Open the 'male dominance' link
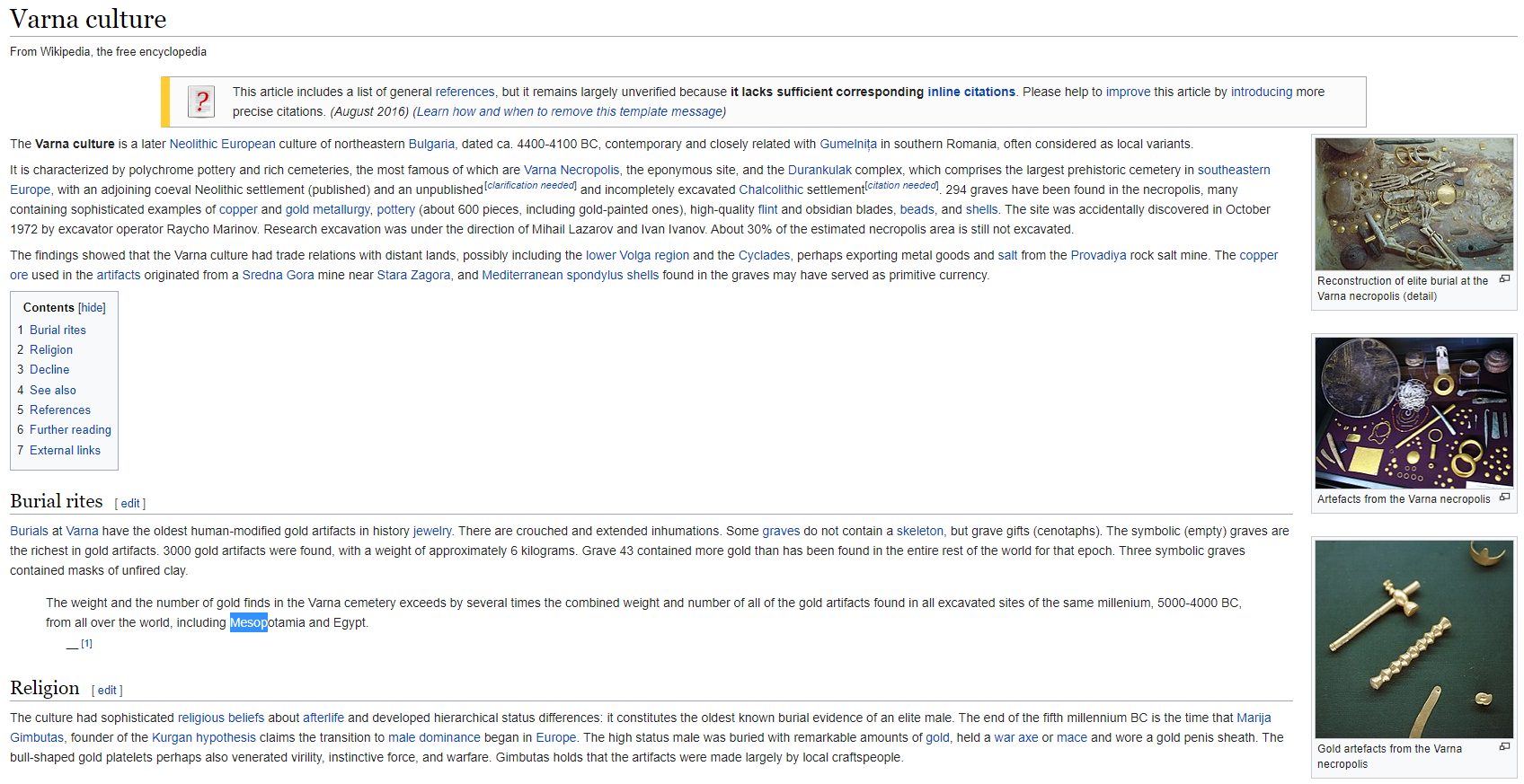 pos(434,737)
